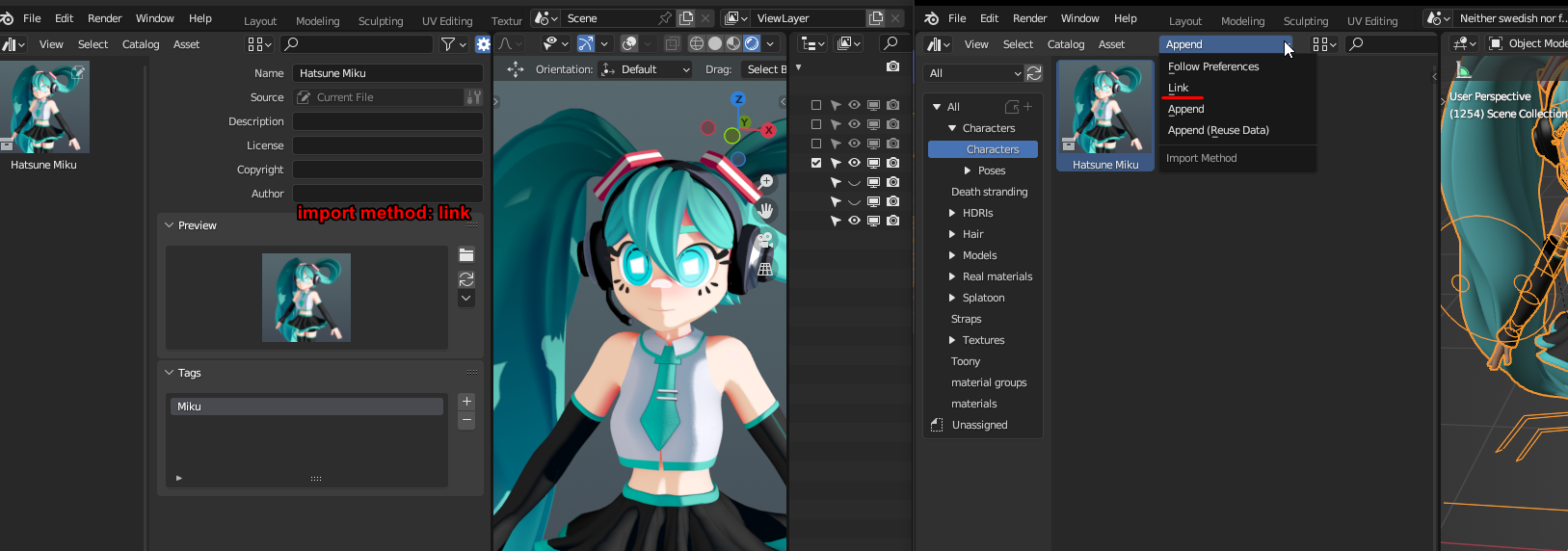1568x551 pixels.
Task: Enable the second collection checkbox in outliner
Action: [x=816, y=124]
